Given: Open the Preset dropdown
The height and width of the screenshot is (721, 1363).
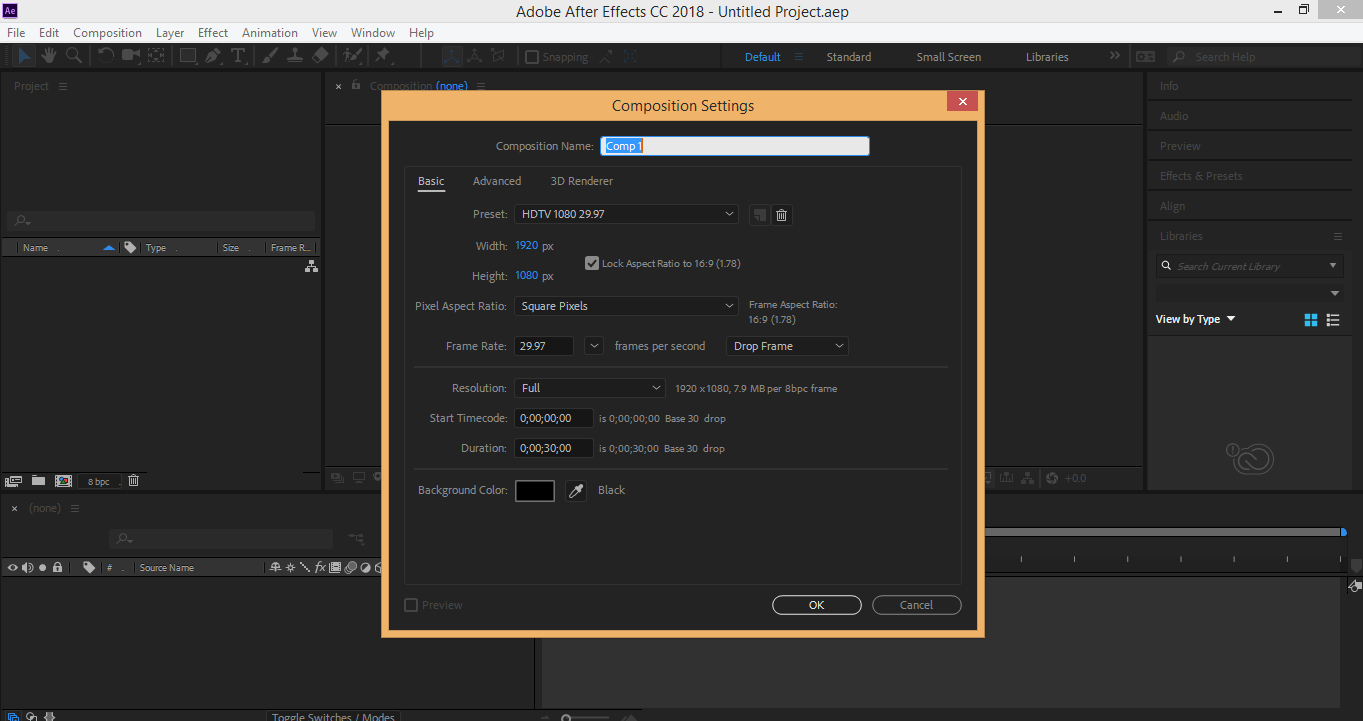Looking at the screenshot, I should click(x=626, y=214).
